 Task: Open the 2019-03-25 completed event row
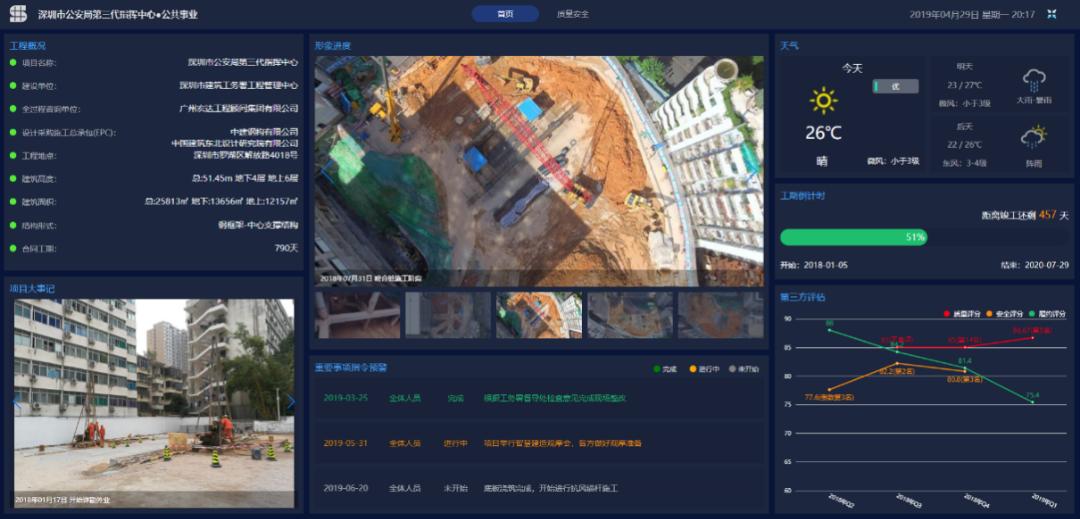coord(538,398)
